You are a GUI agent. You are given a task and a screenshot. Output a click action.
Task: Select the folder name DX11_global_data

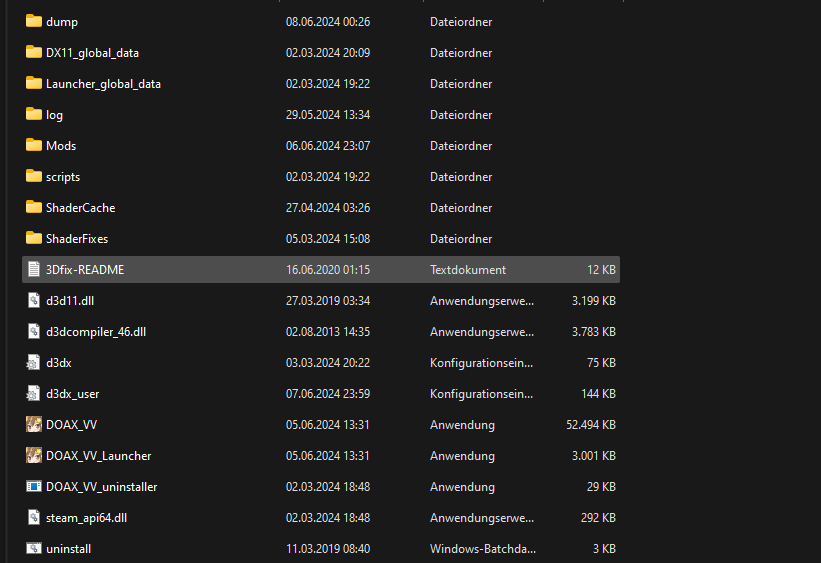92,53
